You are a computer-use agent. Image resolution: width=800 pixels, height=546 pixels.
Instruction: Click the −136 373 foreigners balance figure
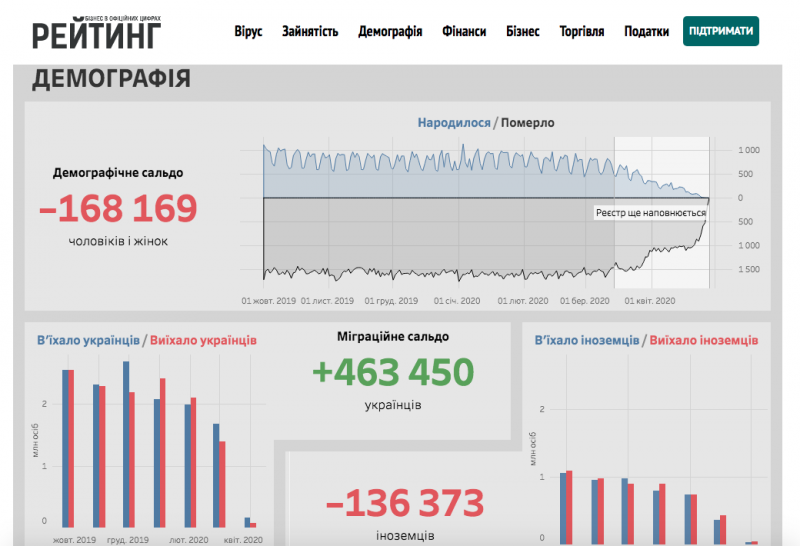coord(404,504)
